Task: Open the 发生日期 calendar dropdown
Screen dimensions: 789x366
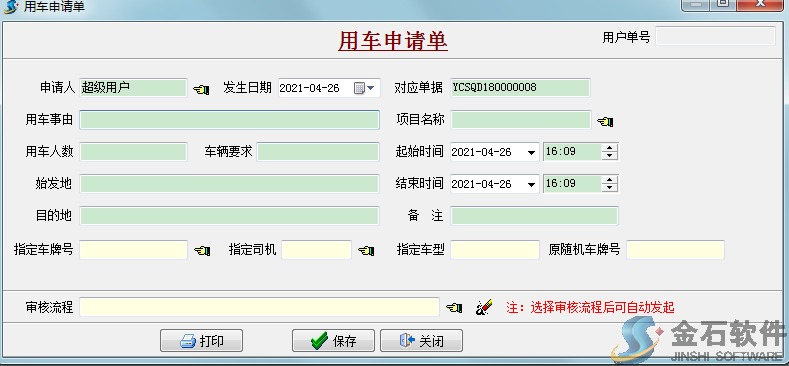Action: pos(365,88)
